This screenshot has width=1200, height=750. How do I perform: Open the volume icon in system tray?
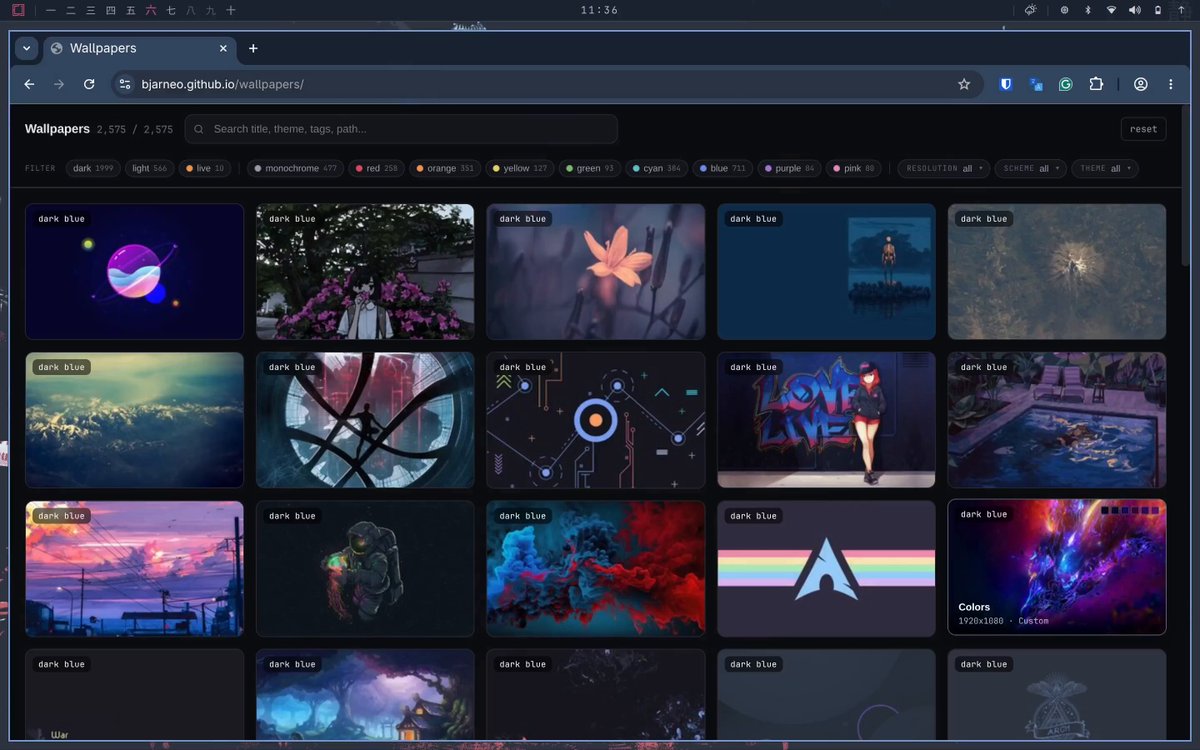[x=1134, y=10]
